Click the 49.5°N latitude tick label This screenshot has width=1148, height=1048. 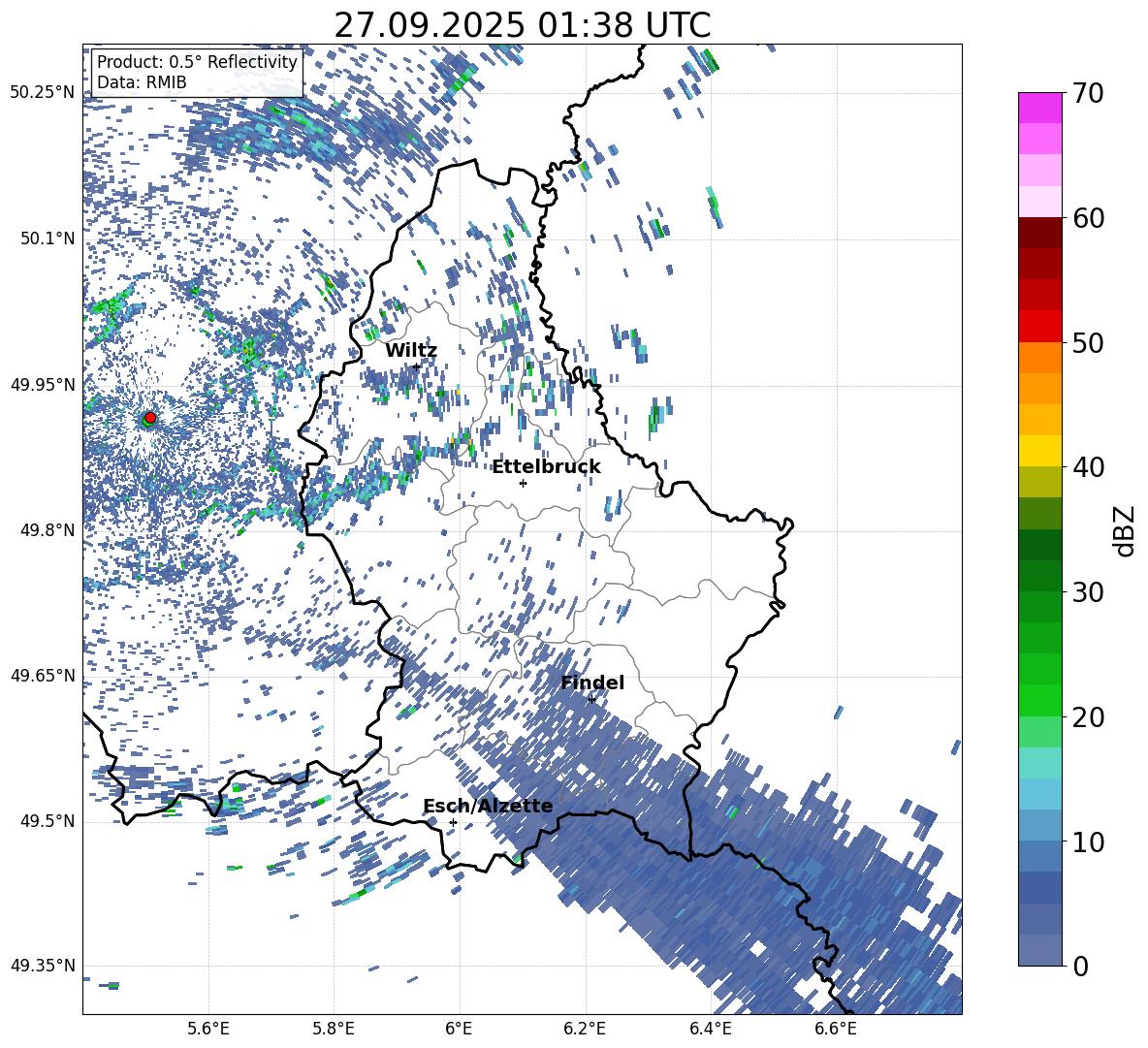click(48, 821)
